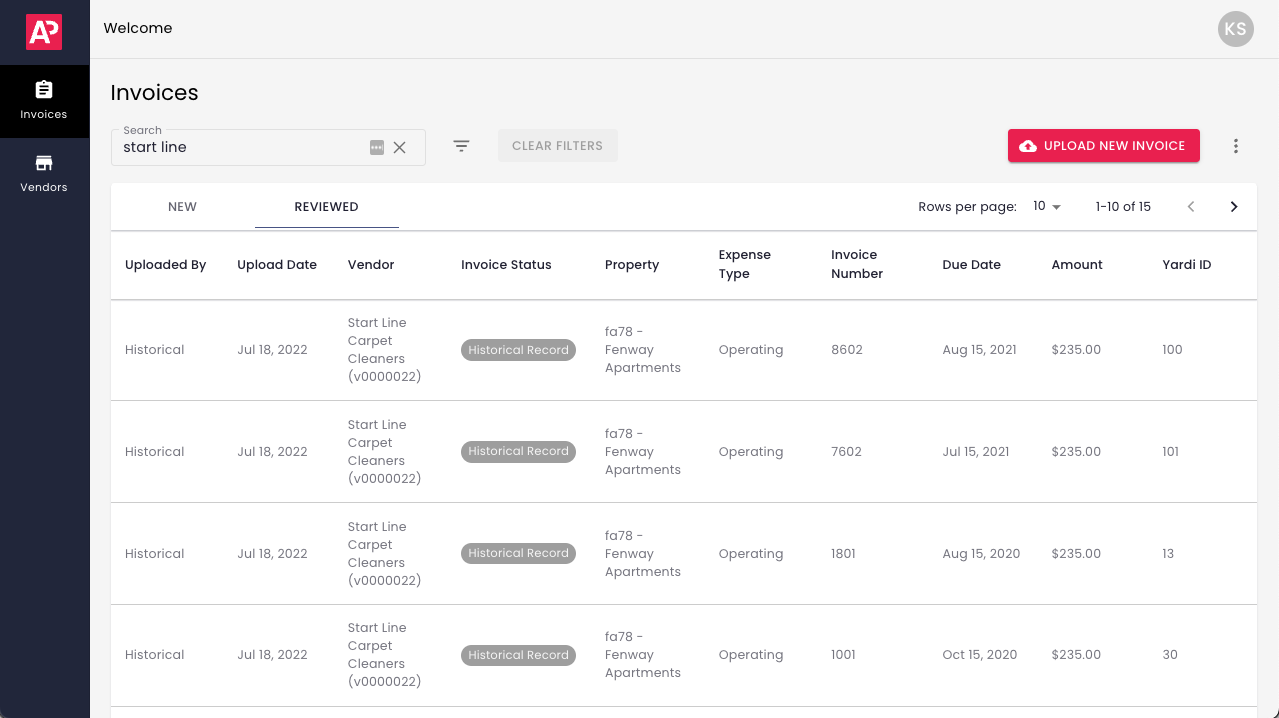
Task: Open invoice number 8602 row
Action: 846,350
